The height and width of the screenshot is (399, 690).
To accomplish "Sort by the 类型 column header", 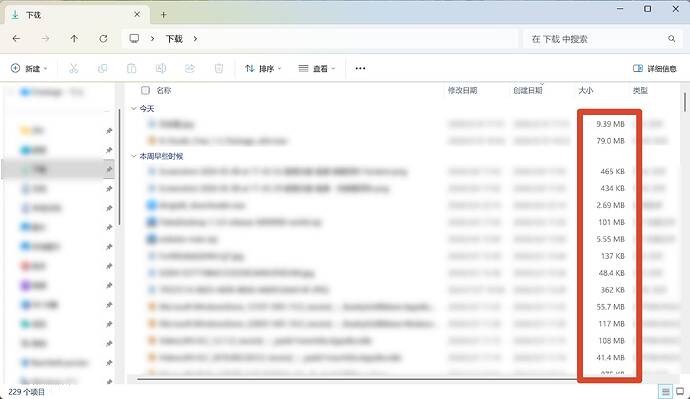I will 640,90.
